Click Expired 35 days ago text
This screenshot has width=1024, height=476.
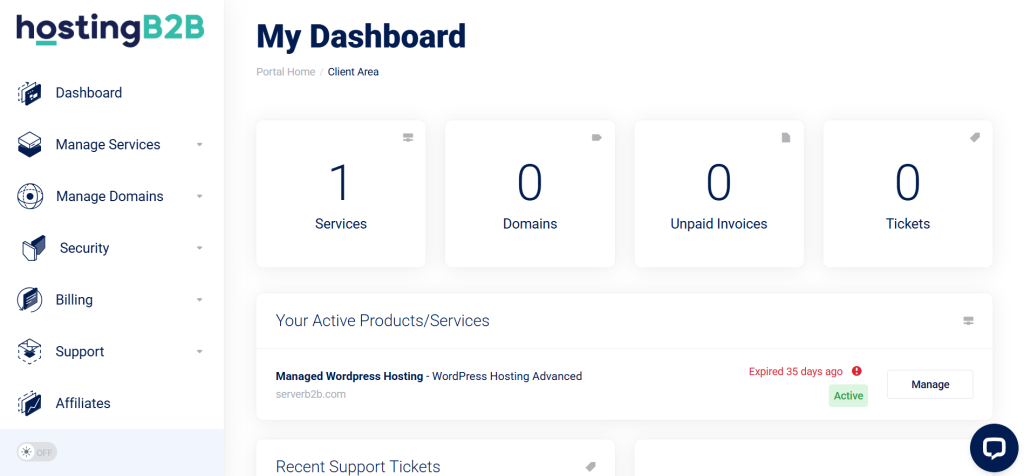[x=795, y=372]
